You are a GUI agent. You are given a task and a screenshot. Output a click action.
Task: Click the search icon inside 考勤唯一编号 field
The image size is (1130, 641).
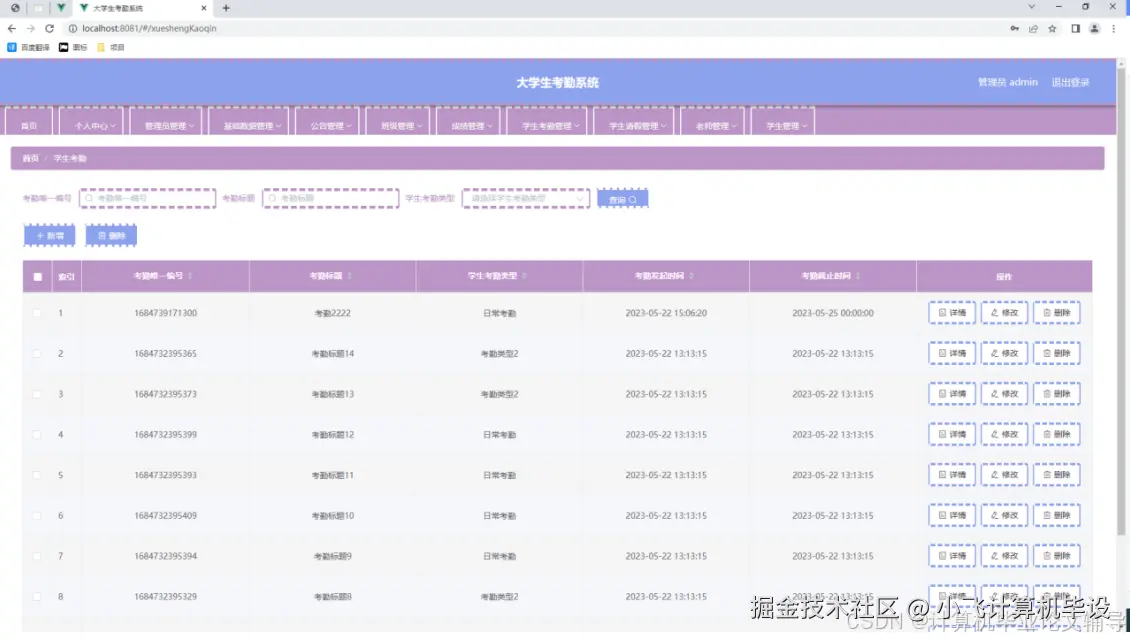pos(90,198)
